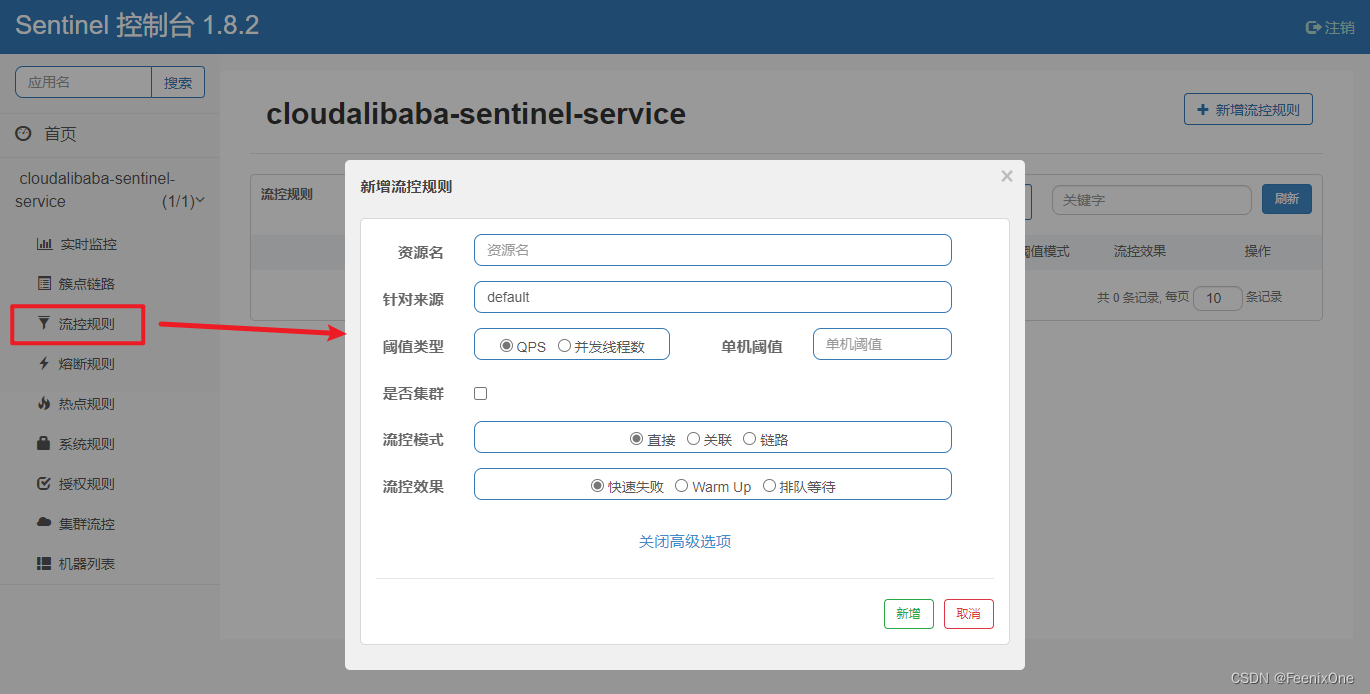Click the cluster point link list icon

click(x=44, y=284)
